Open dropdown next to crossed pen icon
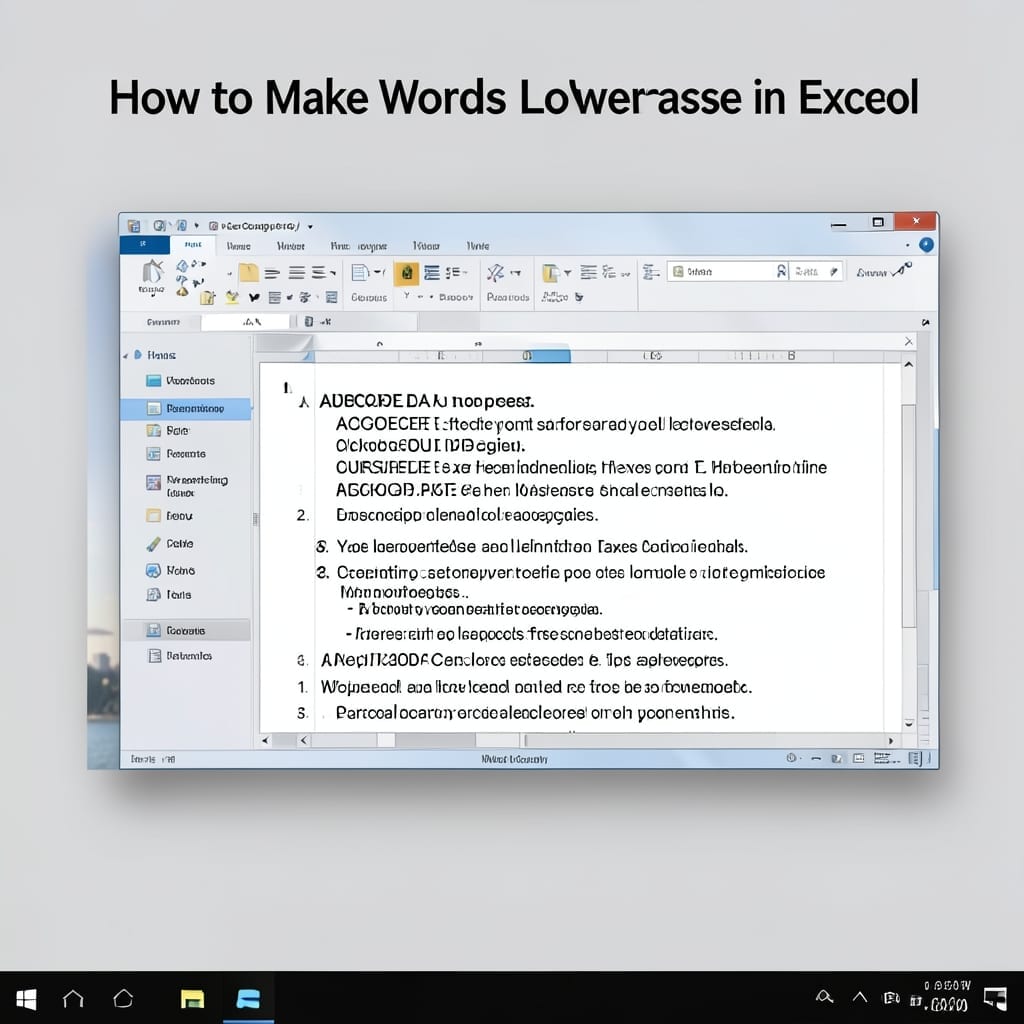 [516, 273]
